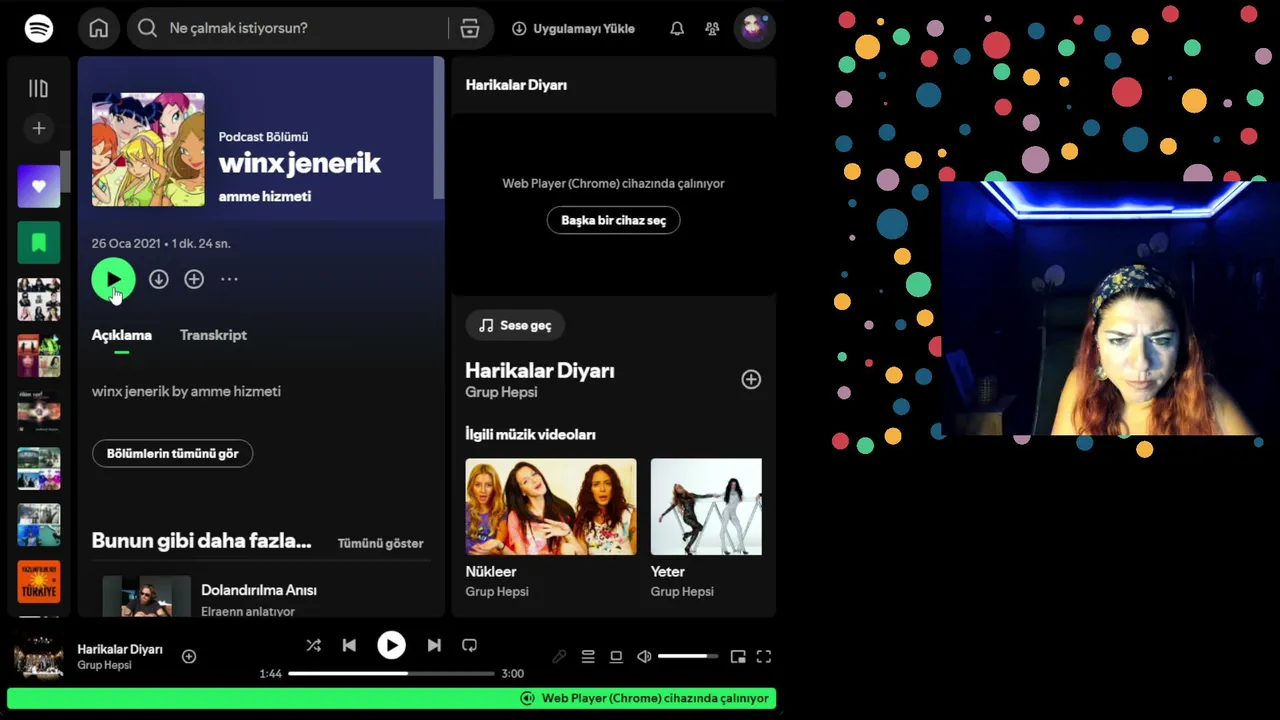Add winx jenerik episode to library
1280x720 pixels.
point(194,279)
